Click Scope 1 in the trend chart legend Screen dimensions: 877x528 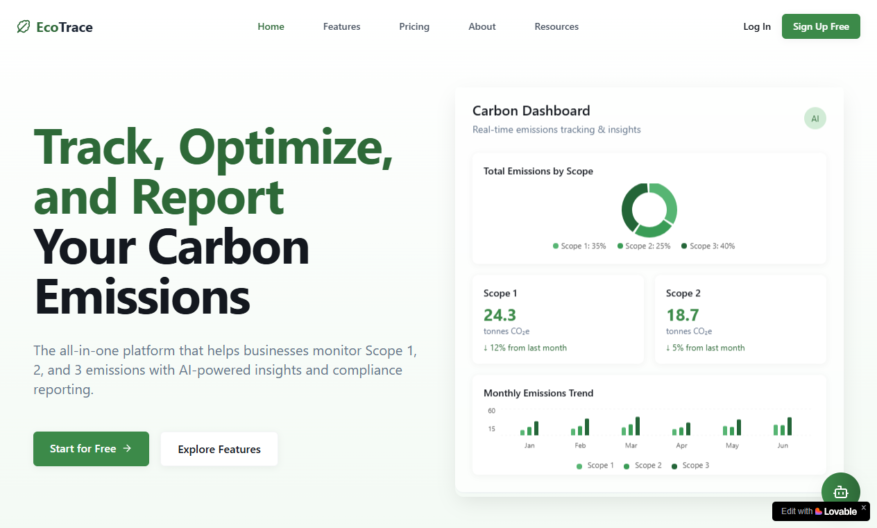pyautogui.click(x=595, y=465)
